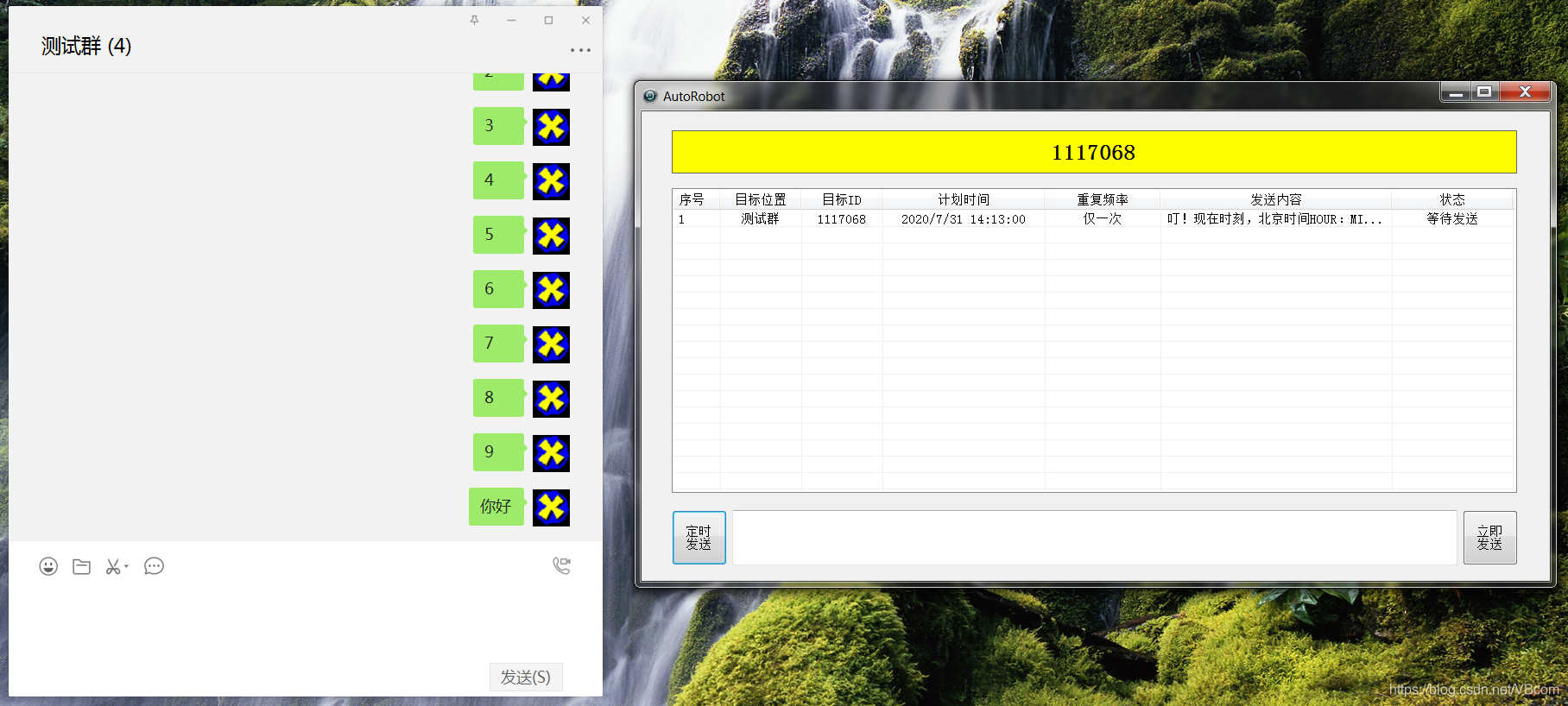Open the emoji picker in chat toolbar
The image size is (1568, 706).
click(48, 566)
